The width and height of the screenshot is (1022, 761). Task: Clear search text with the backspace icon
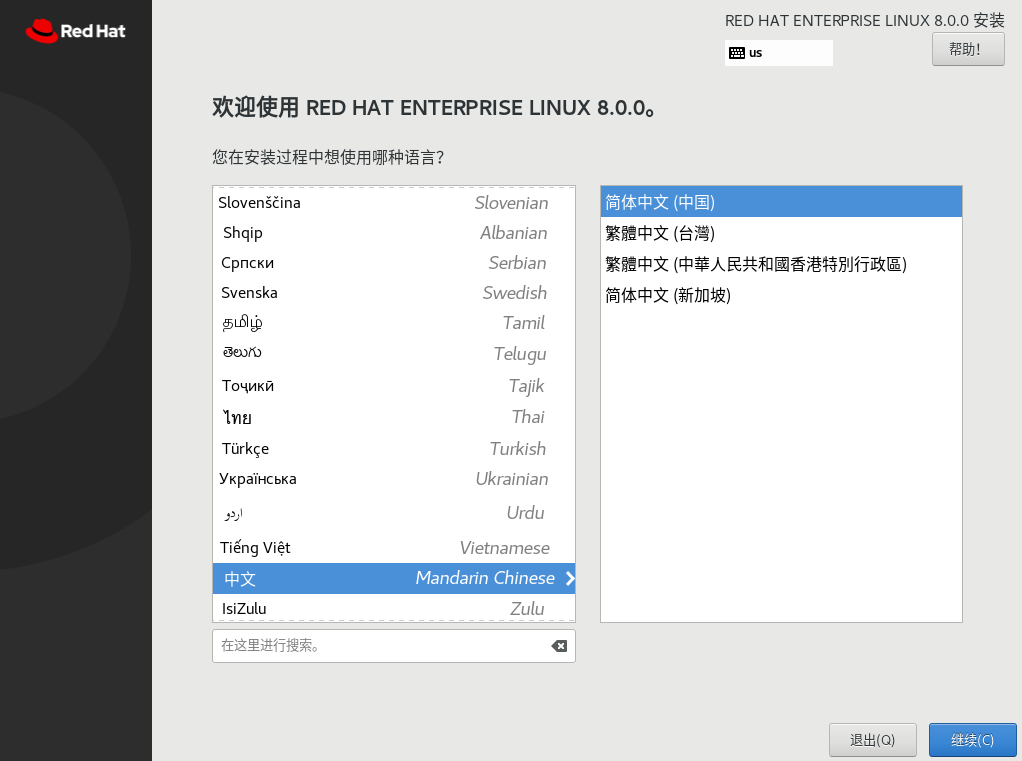558,646
